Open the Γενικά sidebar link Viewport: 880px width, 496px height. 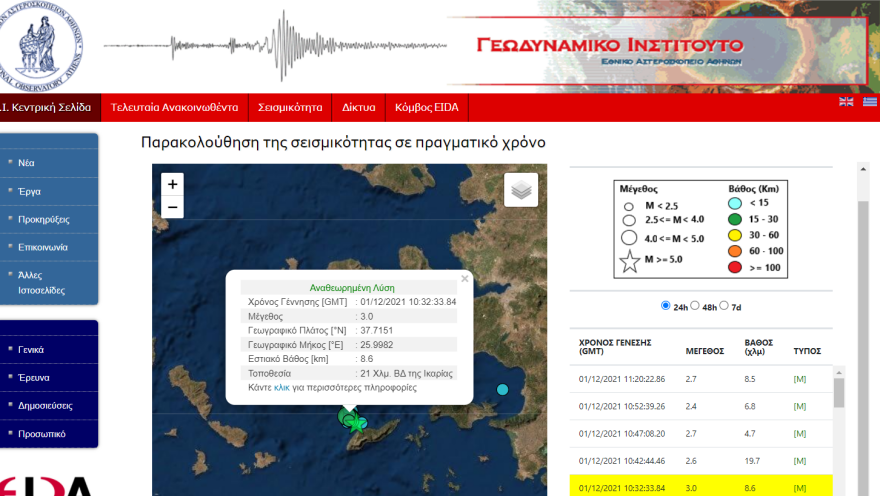tap(31, 350)
